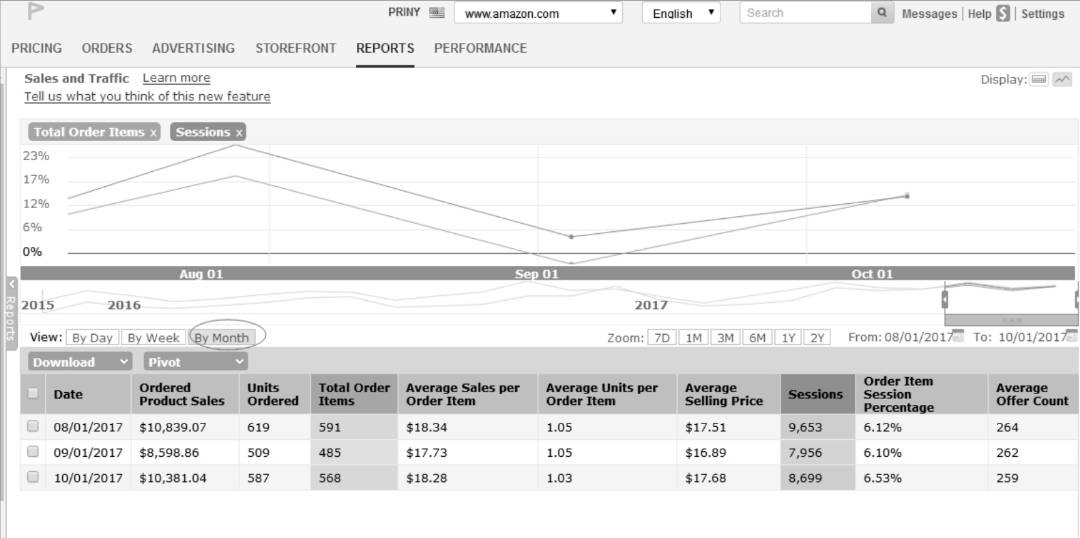
Task: Click the S badge icon beside Help
Action: pos(1003,13)
